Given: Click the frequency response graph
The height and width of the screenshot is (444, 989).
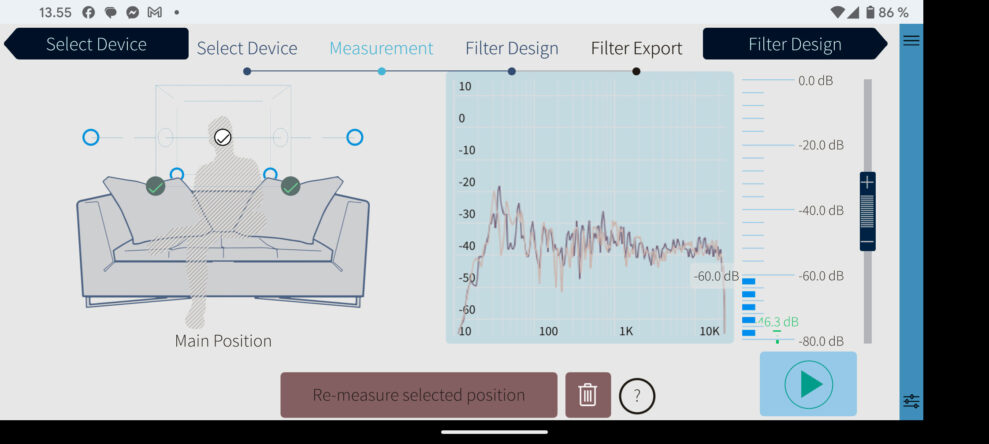Looking at the screenshot, I should [x=590, y=207].
